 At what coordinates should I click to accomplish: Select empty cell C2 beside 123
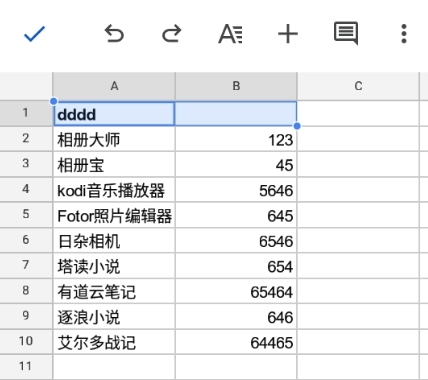click(358, 139)
